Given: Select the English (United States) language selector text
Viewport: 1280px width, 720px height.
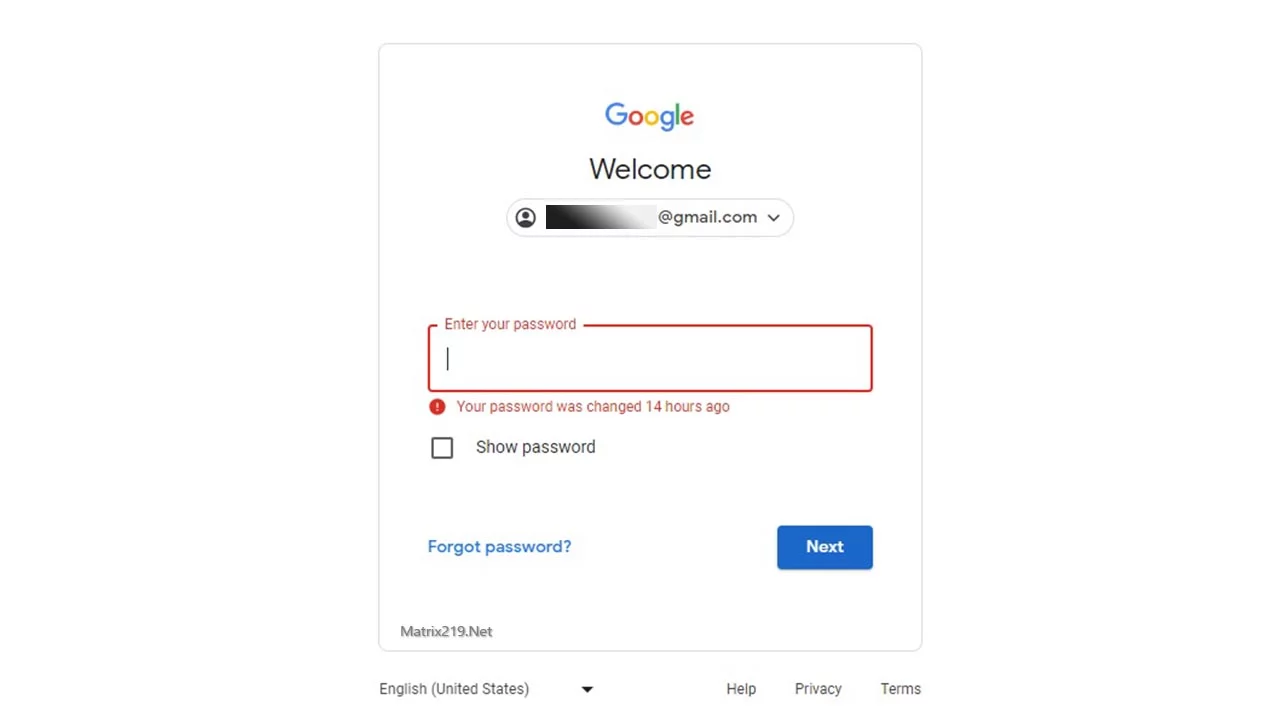Looking at the screenshot, I should click(454, 689).
